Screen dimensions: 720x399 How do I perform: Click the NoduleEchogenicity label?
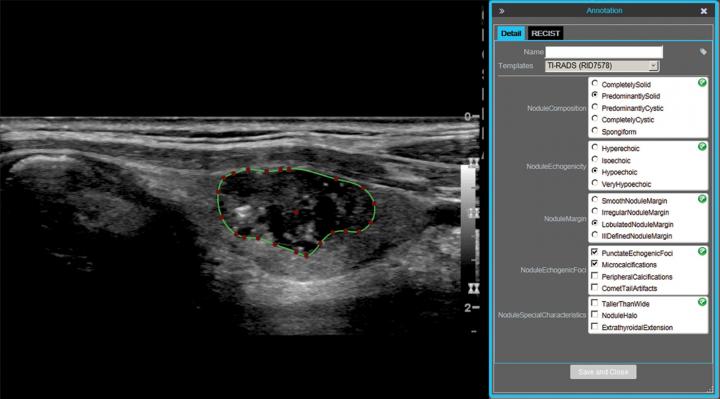[x=556, y=166]
